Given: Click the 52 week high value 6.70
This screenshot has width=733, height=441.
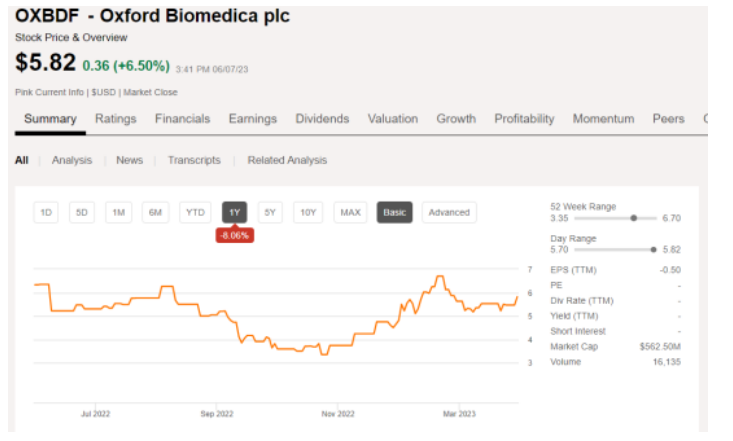Looking at the screenshot, I should point(671,218).
